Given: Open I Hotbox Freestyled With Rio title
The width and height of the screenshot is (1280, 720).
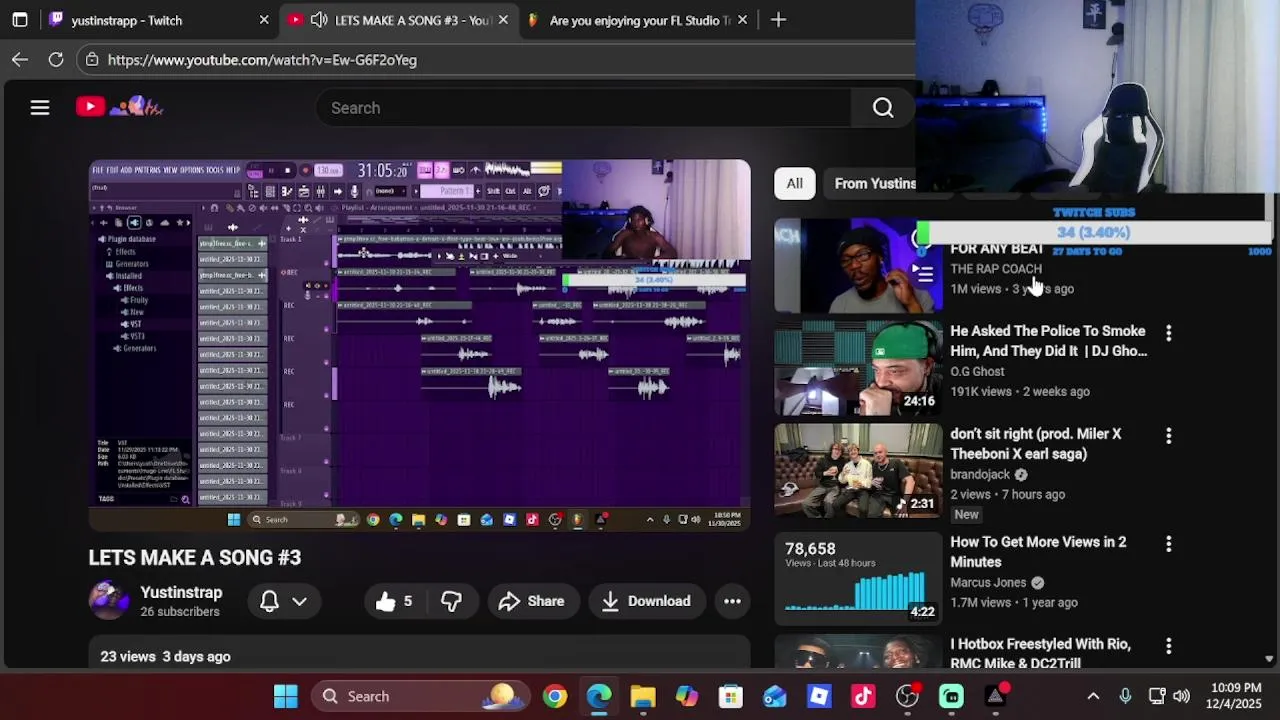Looking at the screenshot, I should pyautogui.click(x=1041, y=654).
